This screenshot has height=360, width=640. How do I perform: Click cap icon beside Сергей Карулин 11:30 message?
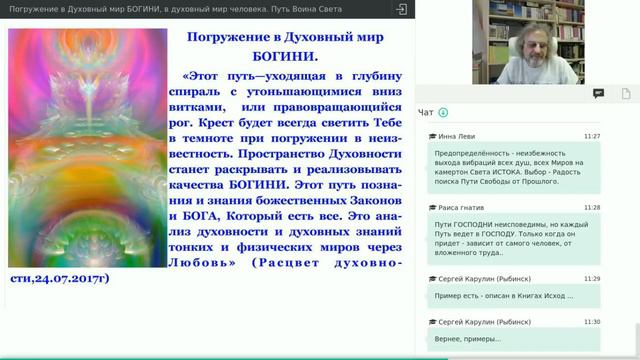432,322
